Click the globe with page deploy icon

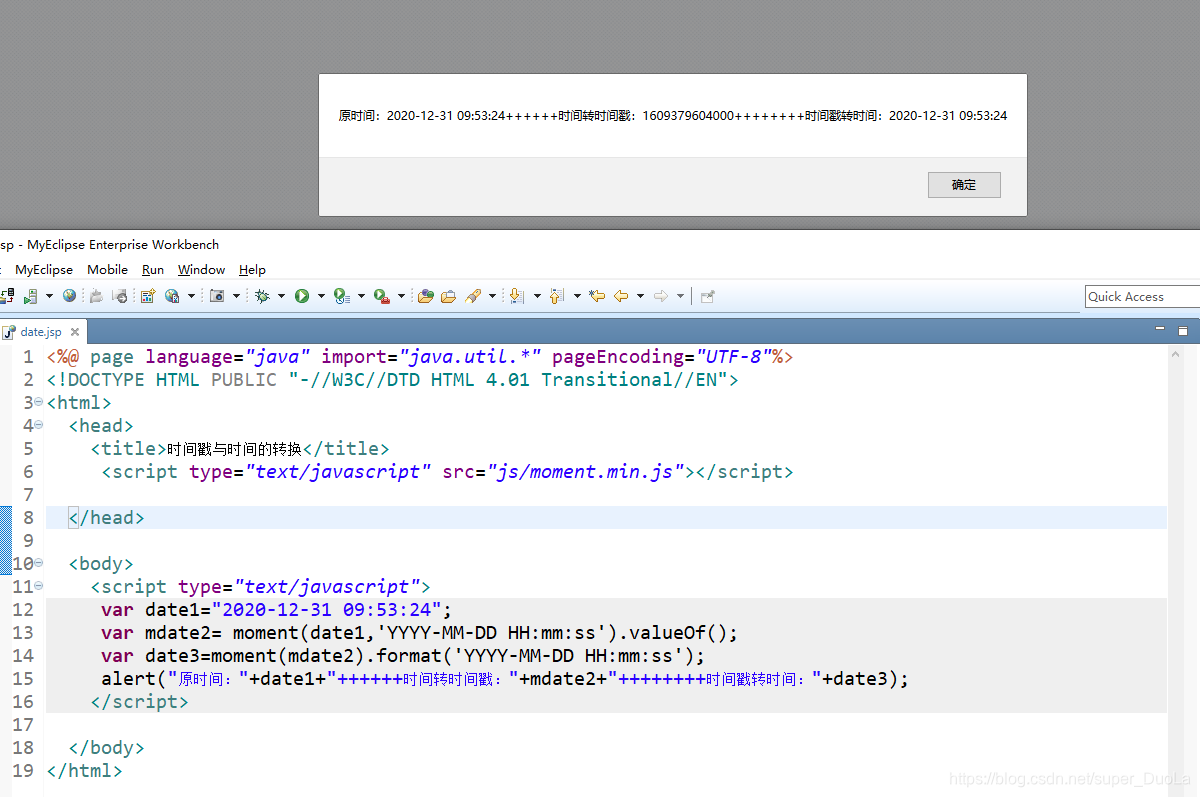[172, 296]
